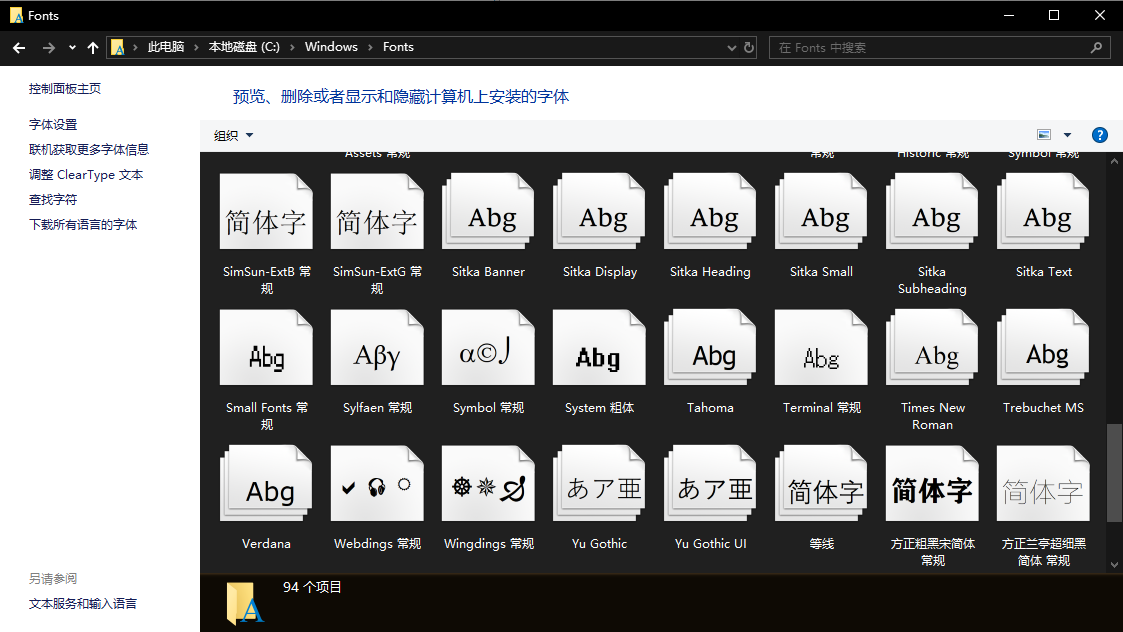Select the Sitka Heading font icon

710,211
